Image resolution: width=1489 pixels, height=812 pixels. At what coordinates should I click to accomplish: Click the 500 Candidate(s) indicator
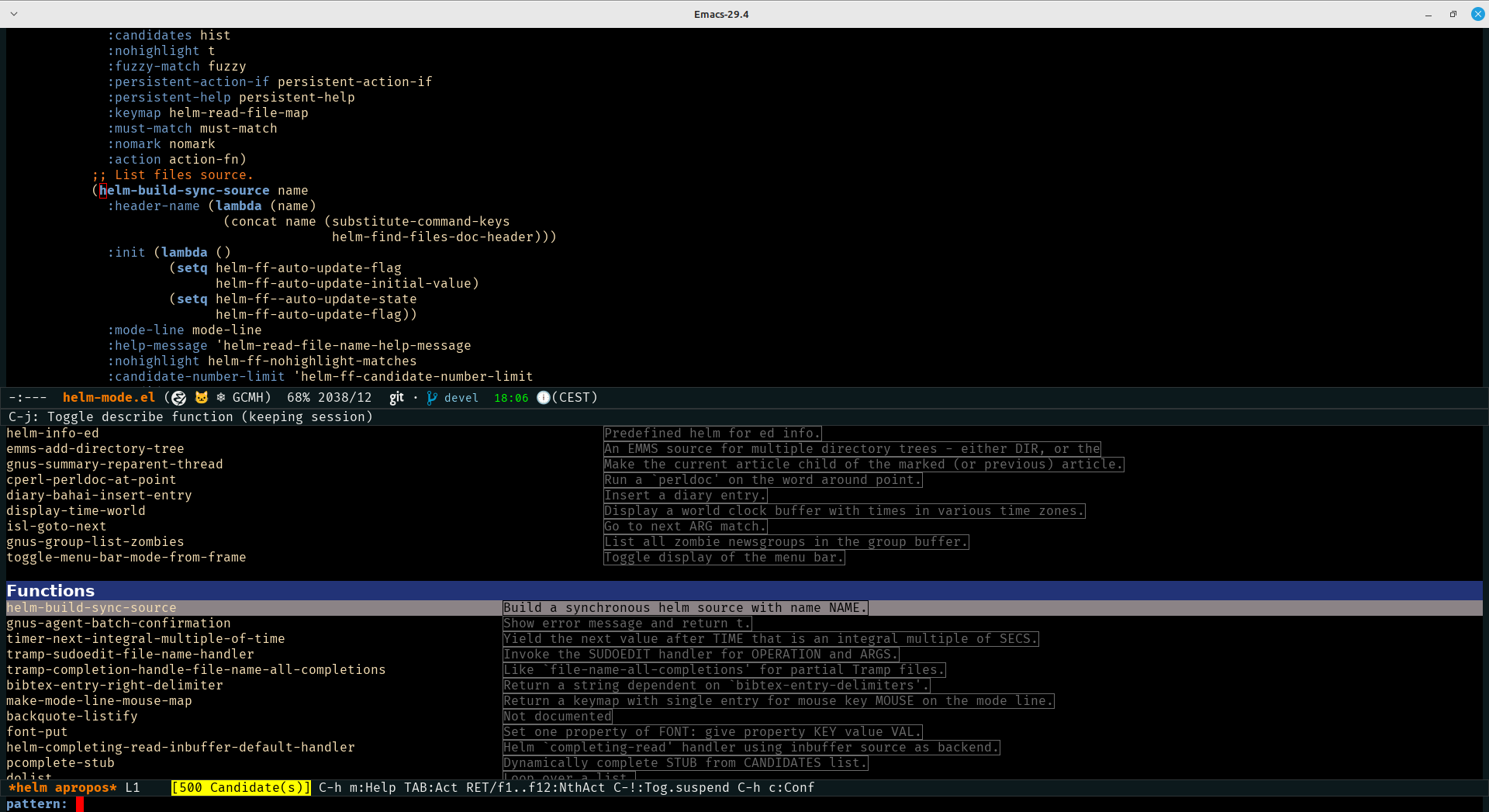pos(241,788)
